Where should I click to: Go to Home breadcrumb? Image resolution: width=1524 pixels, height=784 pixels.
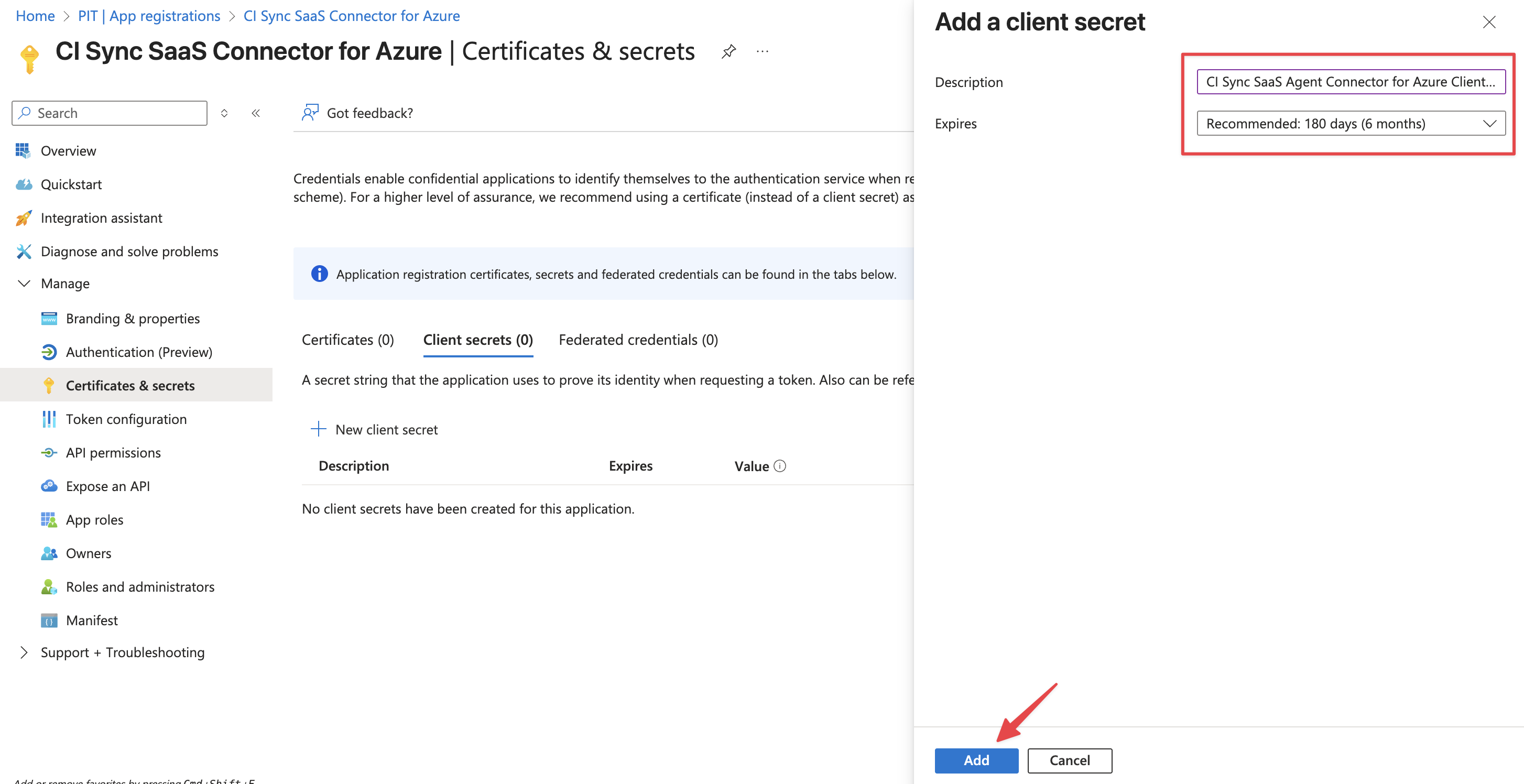pyautogui.click(x=35, y=16)
